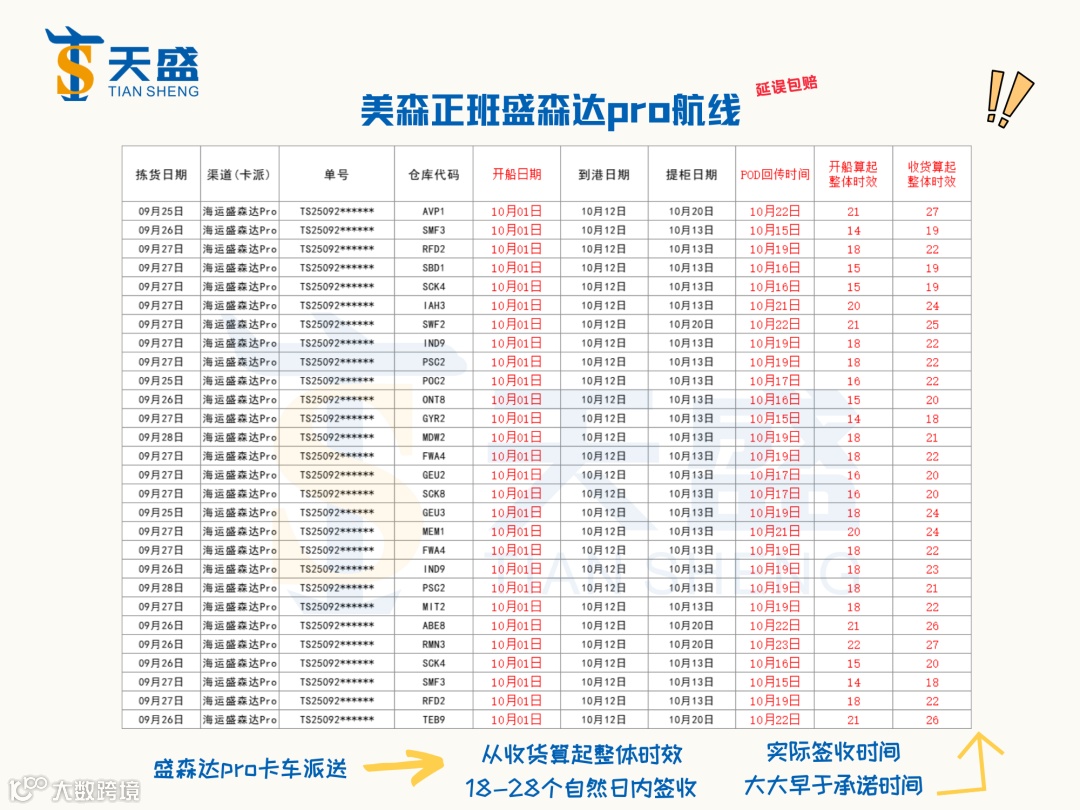This screenshot has width=1080, height=810.
Task: Click 开船日期 10月01日 in MIT2 row
Action: 517,607
